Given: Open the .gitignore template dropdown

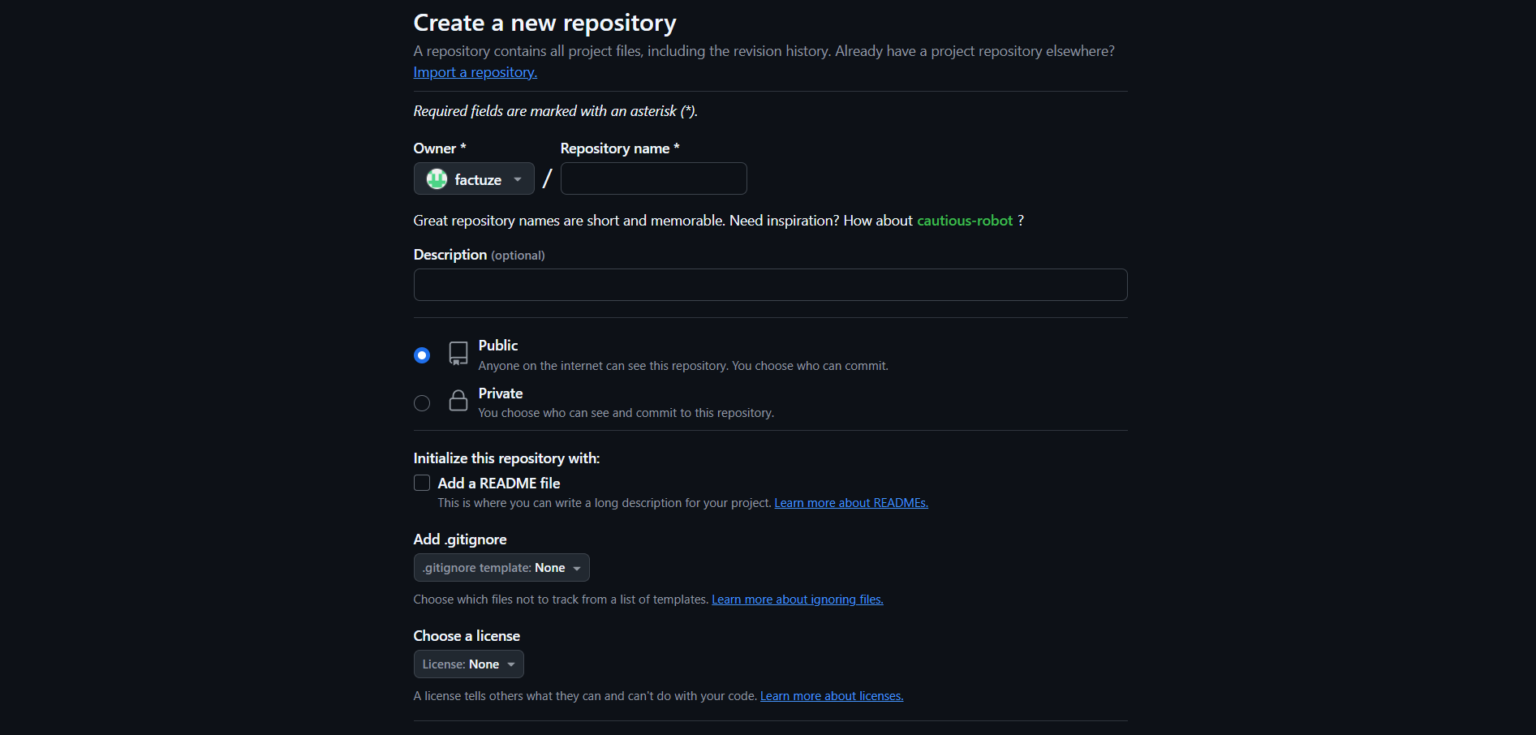Looking at the screenshot, I should tap(501, 567).
